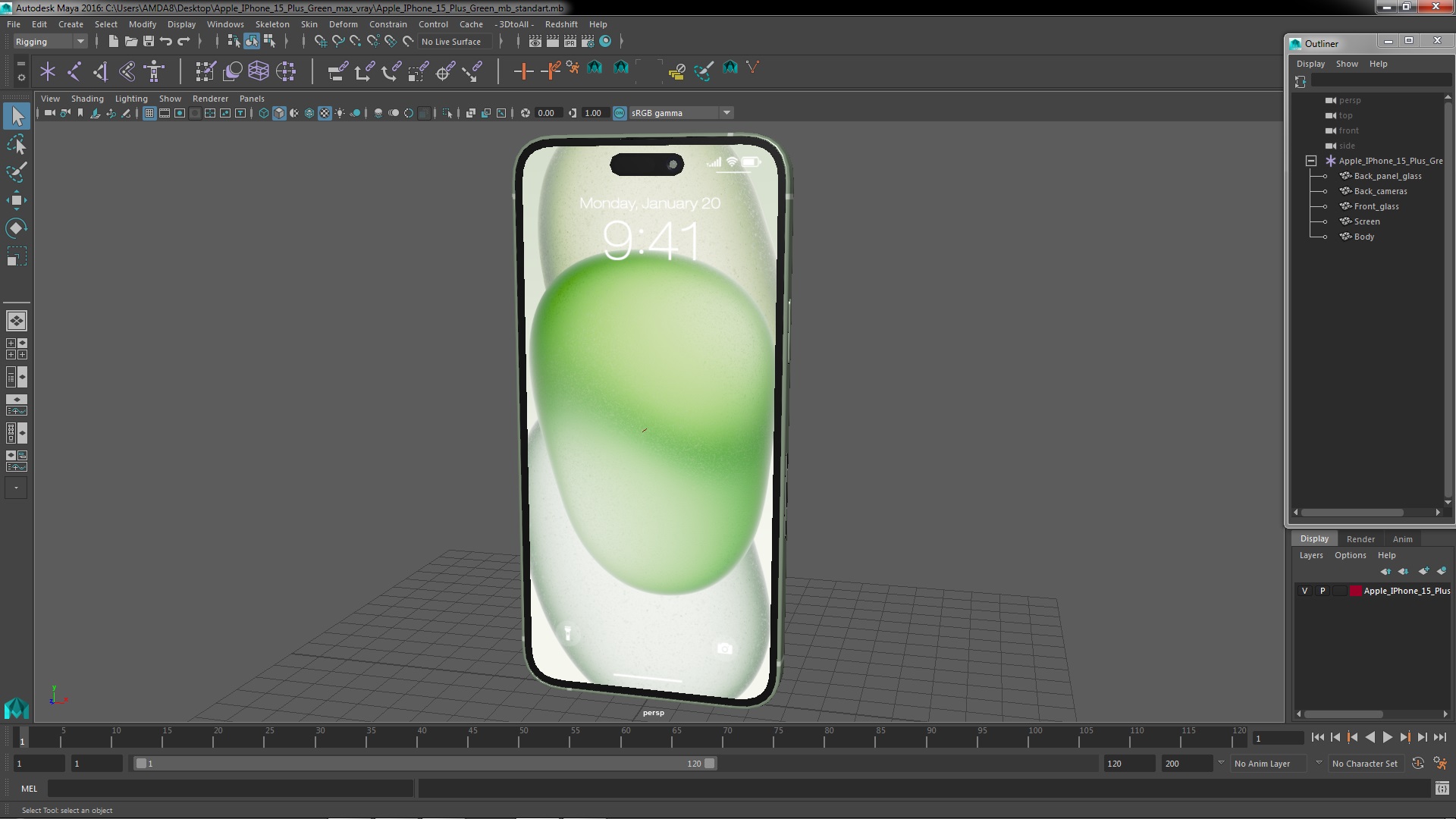Go to start of playback range
Image resolution: width=1456 pixels, height=819 pixels.
[1317, 737]
